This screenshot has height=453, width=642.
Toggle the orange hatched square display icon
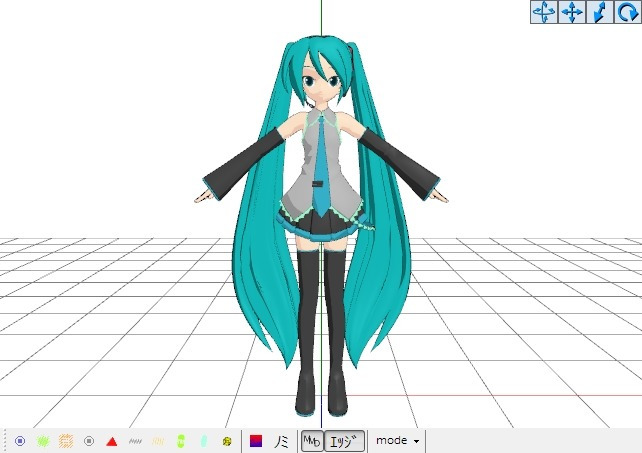(x=66, y=441)
